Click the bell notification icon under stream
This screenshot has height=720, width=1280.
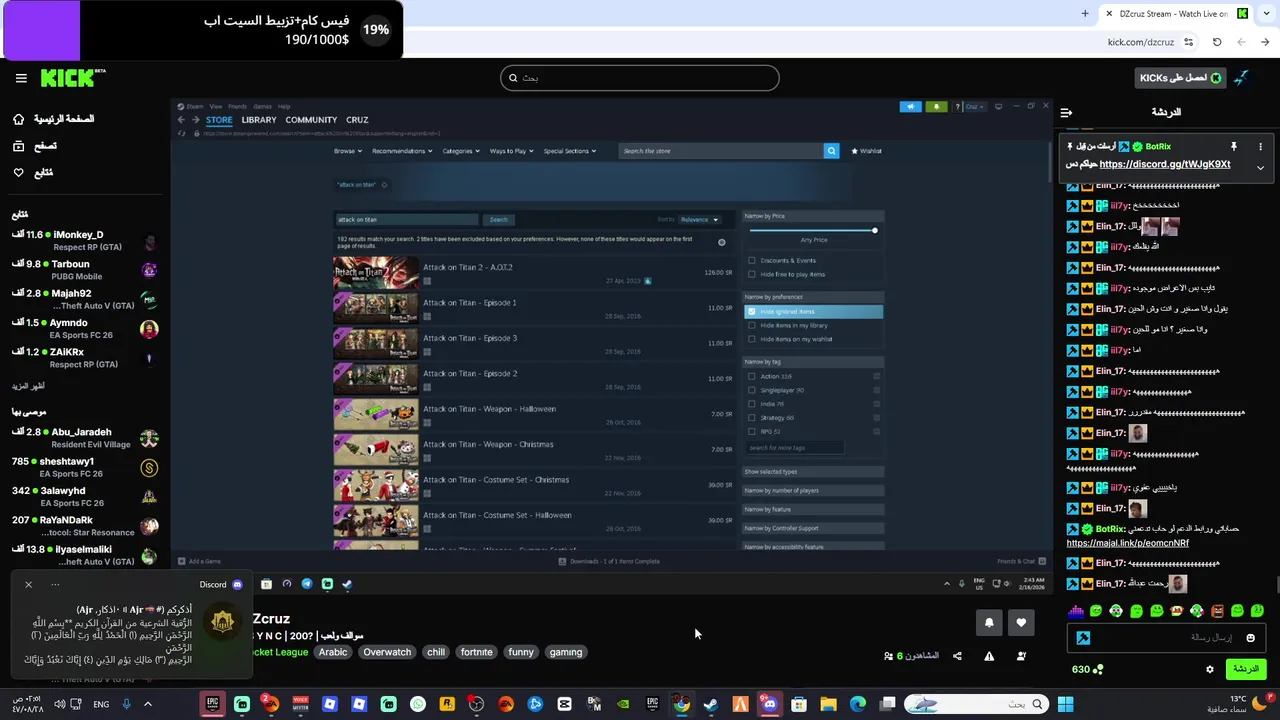click(x=989, y=622)
